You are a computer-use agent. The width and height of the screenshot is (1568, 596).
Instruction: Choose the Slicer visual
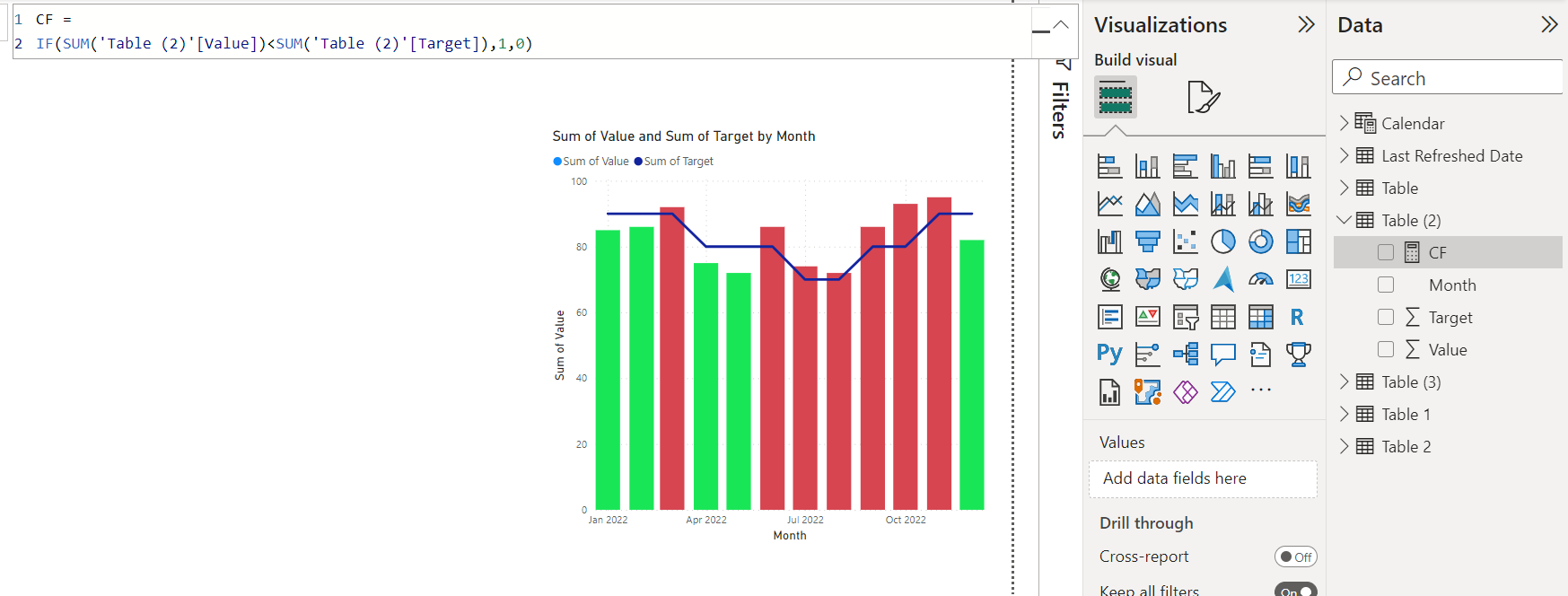point(1186,317)
